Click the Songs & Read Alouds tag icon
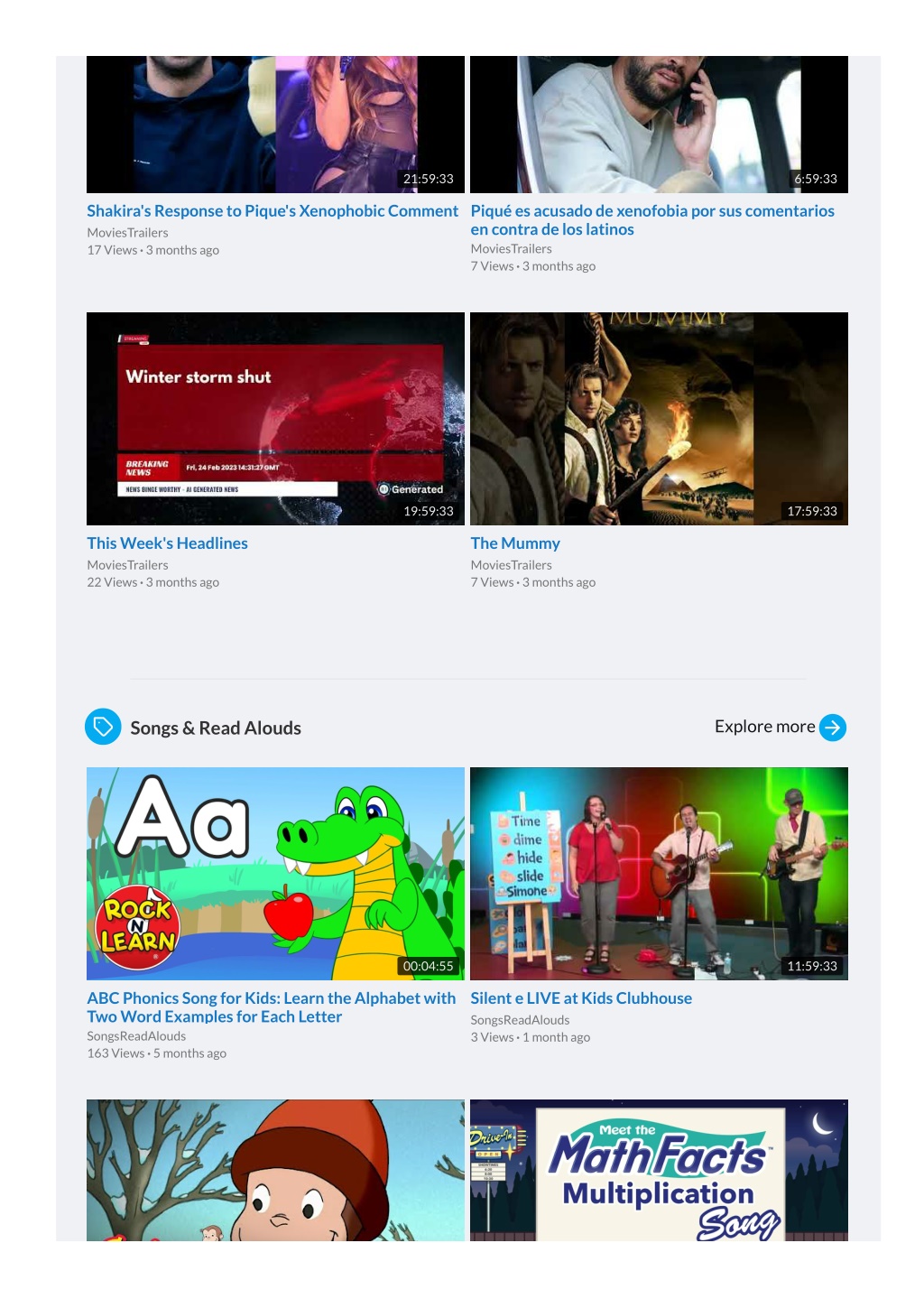 (x=103, y=727)
